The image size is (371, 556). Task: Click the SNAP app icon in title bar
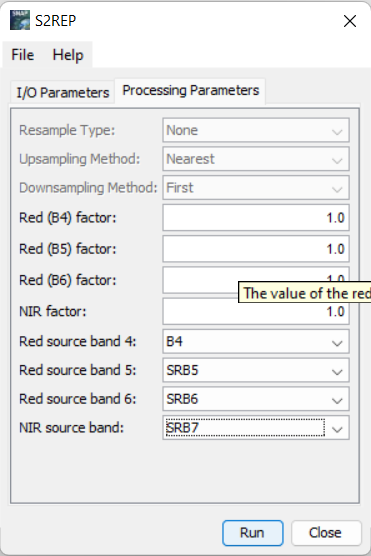pos(20,21)
